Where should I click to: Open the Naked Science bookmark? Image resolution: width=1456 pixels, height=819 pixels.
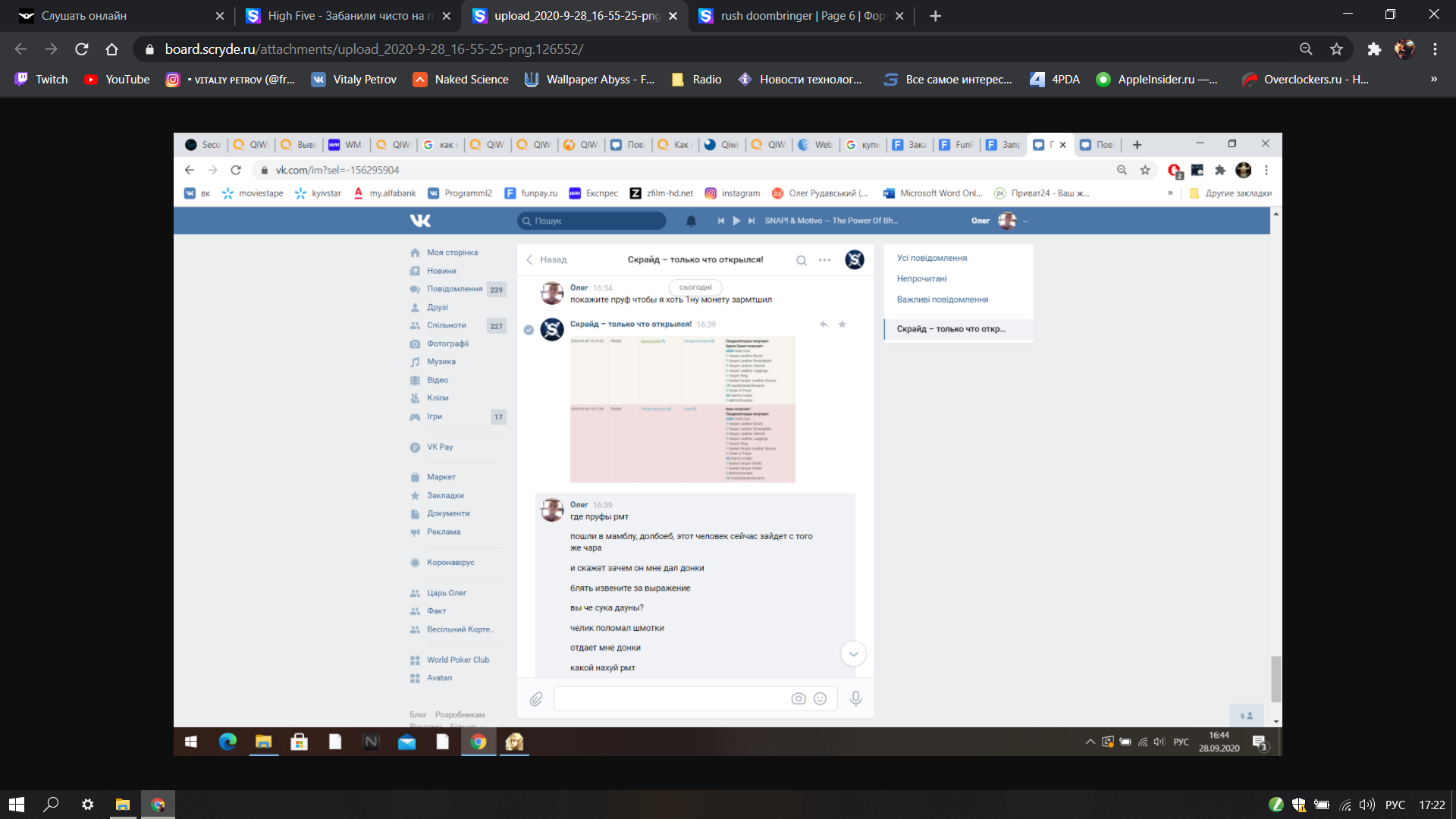point(460,80)
